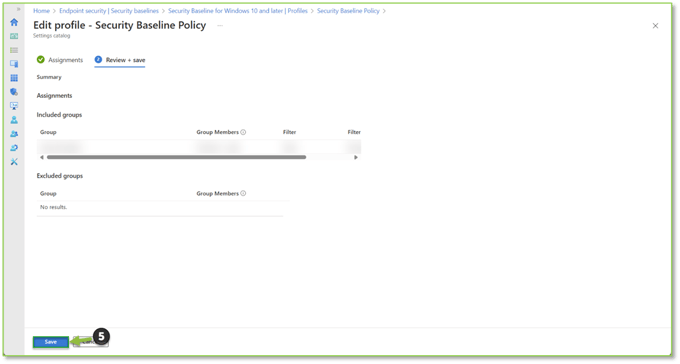The width and height of the screenshot is (680, 364).
Task: Go to Home breadcrumb link
Action: (x=41, y=11)
